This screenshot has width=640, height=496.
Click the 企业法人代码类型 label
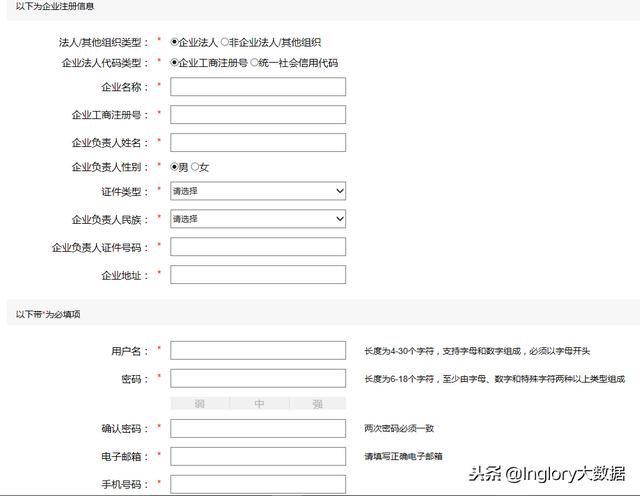[105, 63]
